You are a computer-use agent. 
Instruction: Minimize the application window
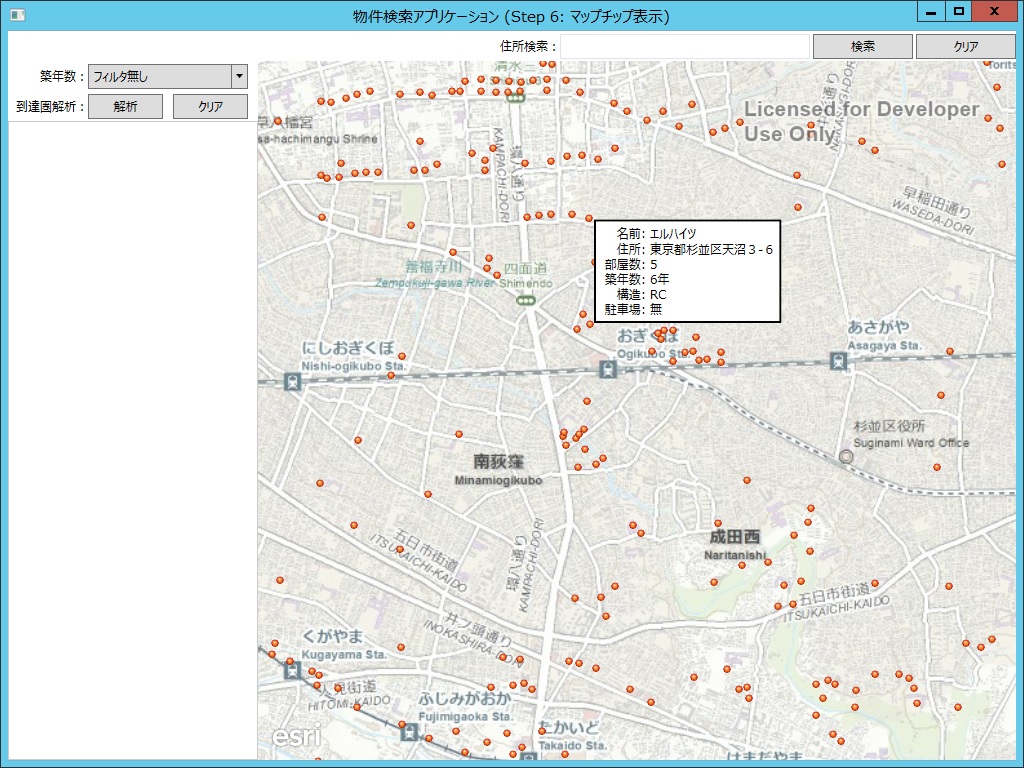pos(931,11)
